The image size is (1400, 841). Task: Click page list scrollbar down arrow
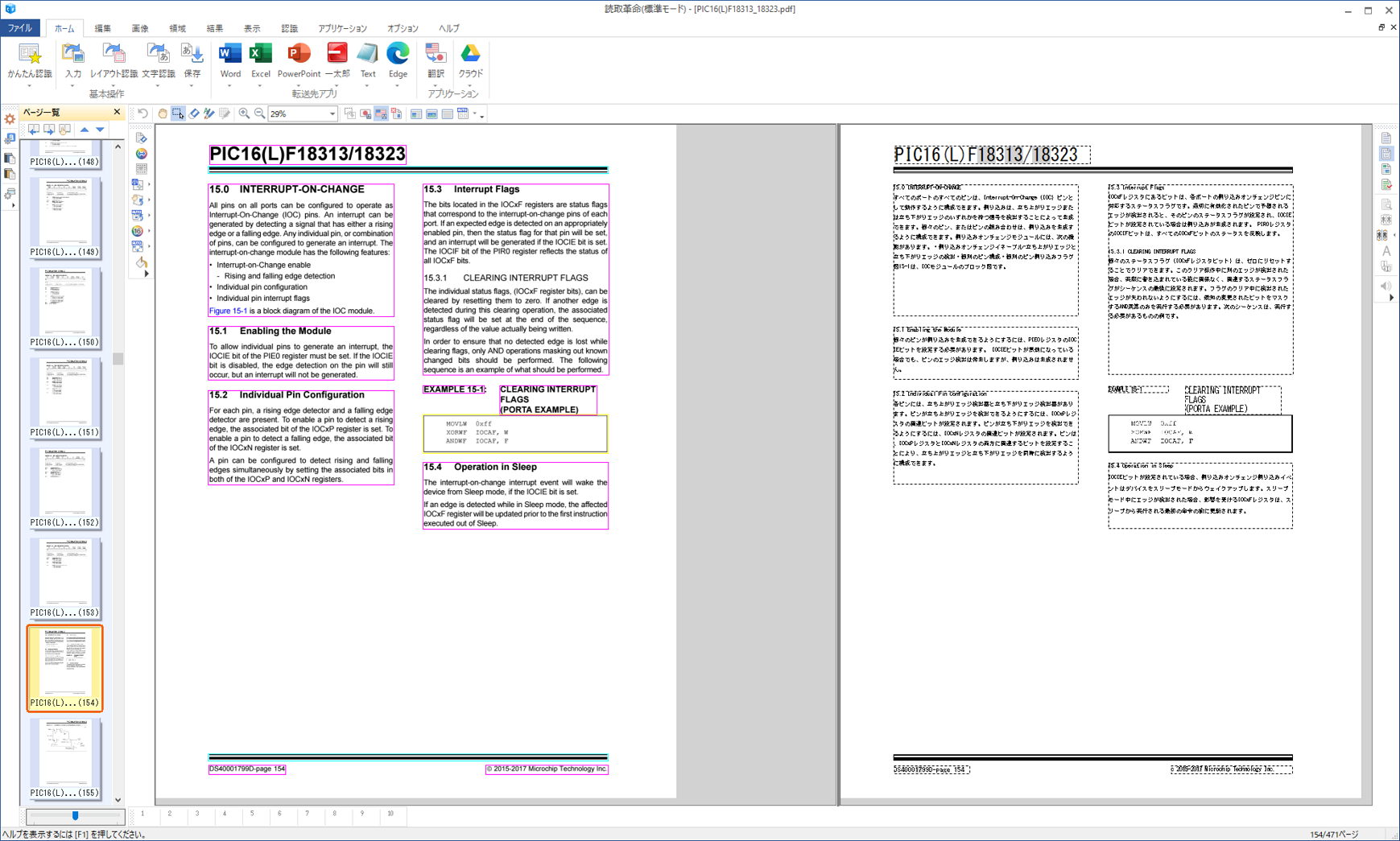tap(118, 800)
